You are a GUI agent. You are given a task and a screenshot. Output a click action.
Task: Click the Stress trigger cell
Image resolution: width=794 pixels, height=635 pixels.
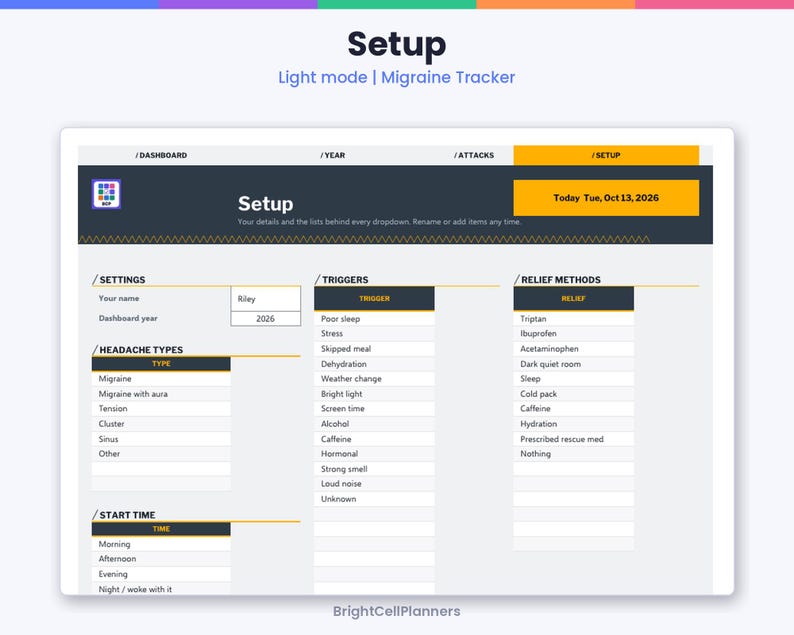click(x=374, y=334)
